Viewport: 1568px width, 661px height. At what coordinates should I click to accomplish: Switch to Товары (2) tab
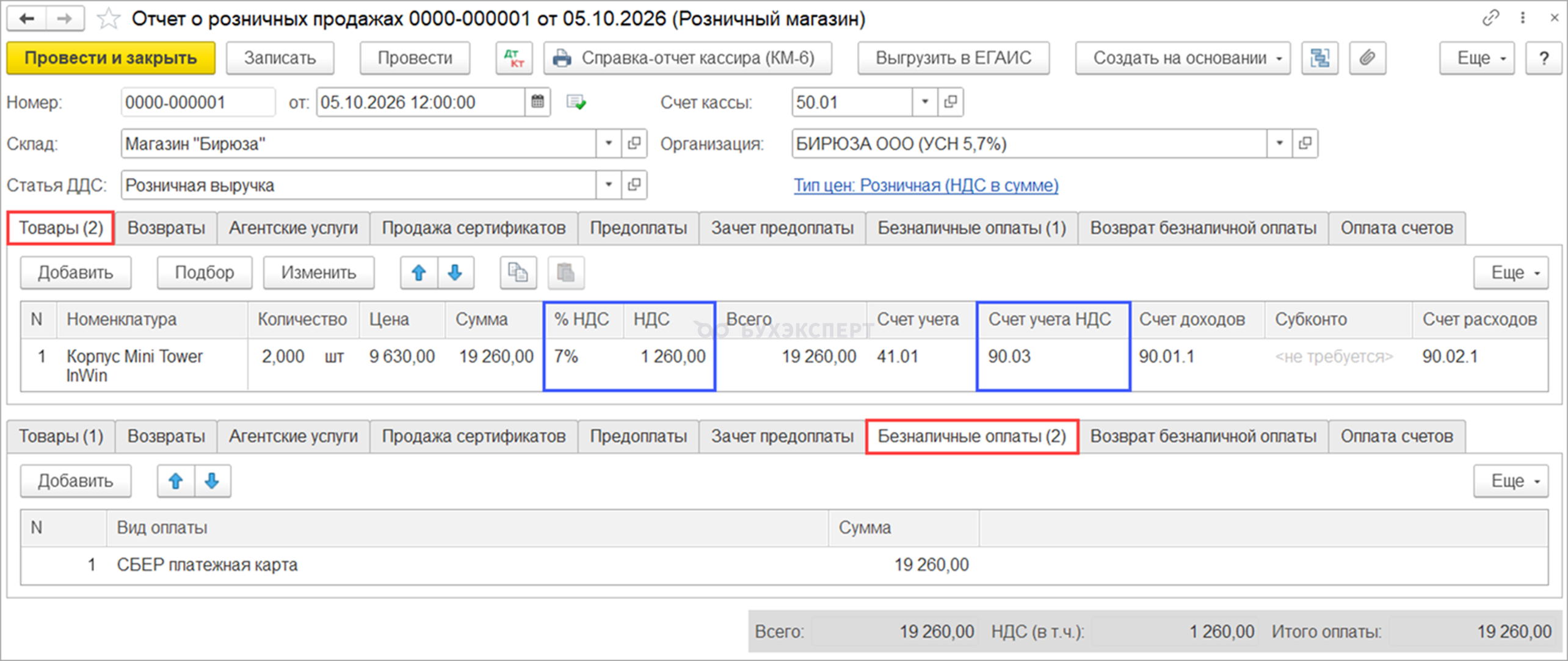coord(60,228)
